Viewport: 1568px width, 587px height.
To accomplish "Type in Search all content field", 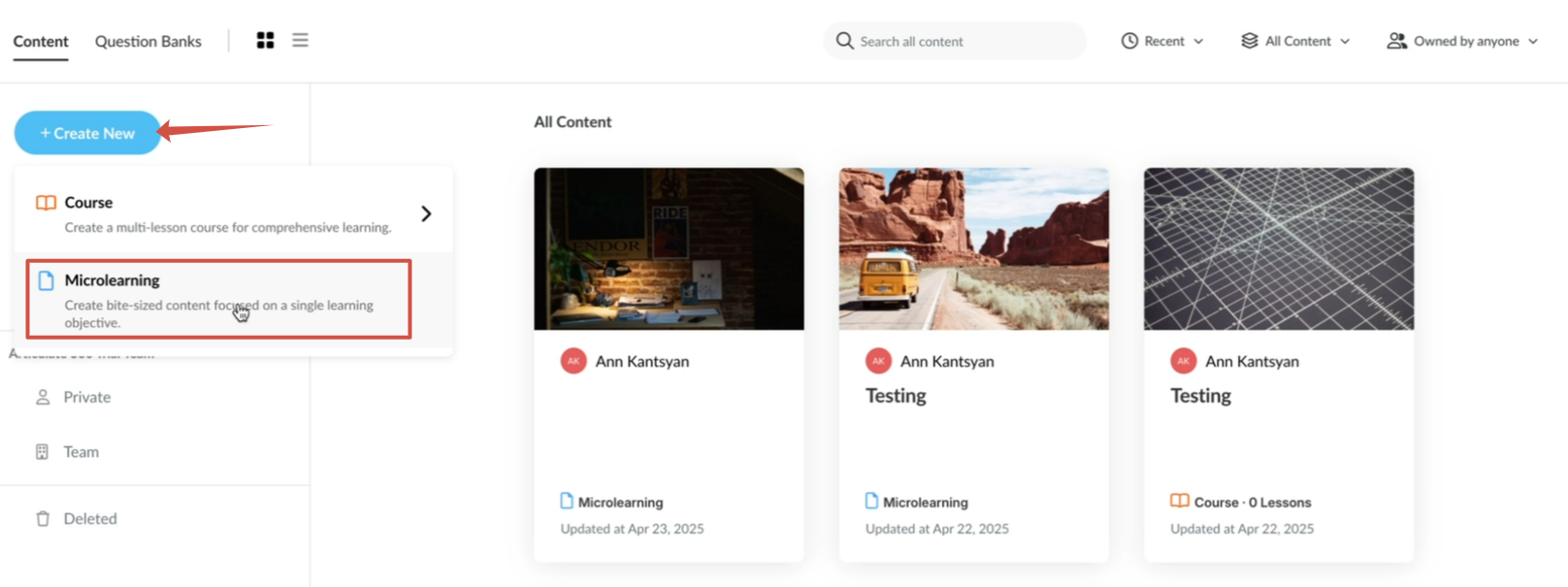I will pos(961,41).
